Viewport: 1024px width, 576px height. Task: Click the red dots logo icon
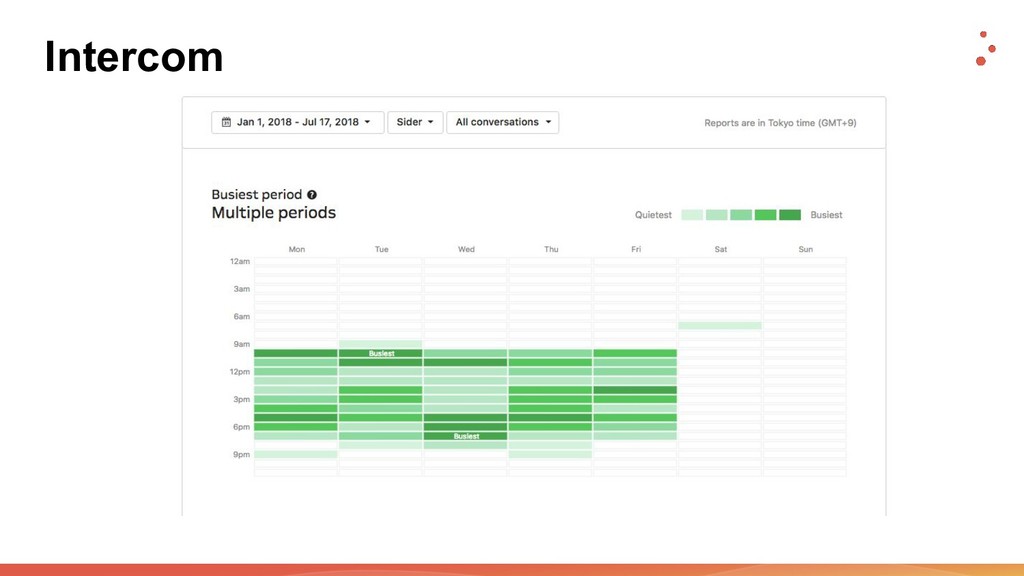pos(985,48)
